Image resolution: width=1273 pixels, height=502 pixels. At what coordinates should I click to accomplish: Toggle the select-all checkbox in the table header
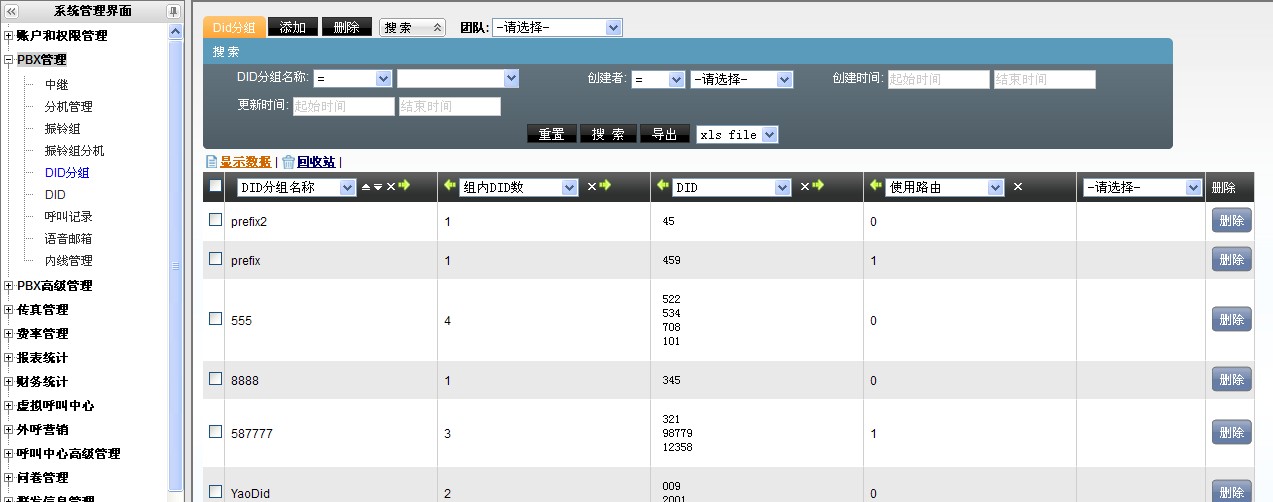point(215,186)
